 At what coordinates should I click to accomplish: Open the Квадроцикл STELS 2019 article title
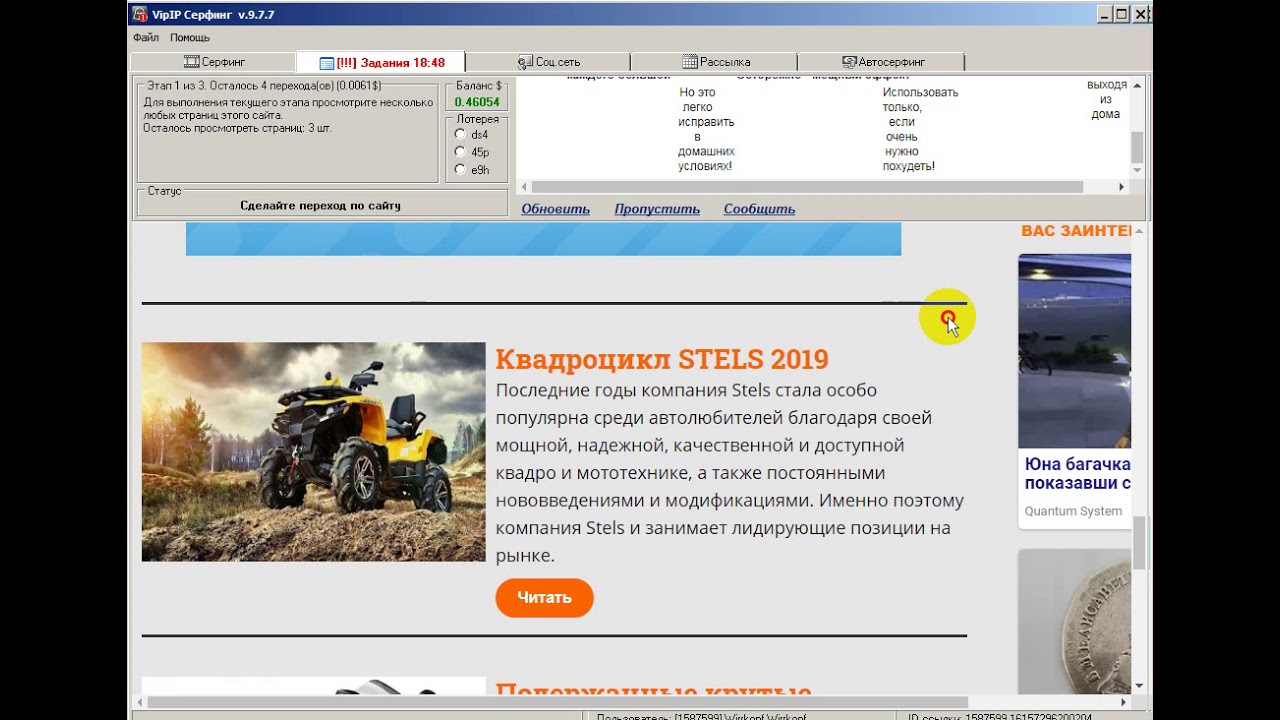click(x=662, y=359)
